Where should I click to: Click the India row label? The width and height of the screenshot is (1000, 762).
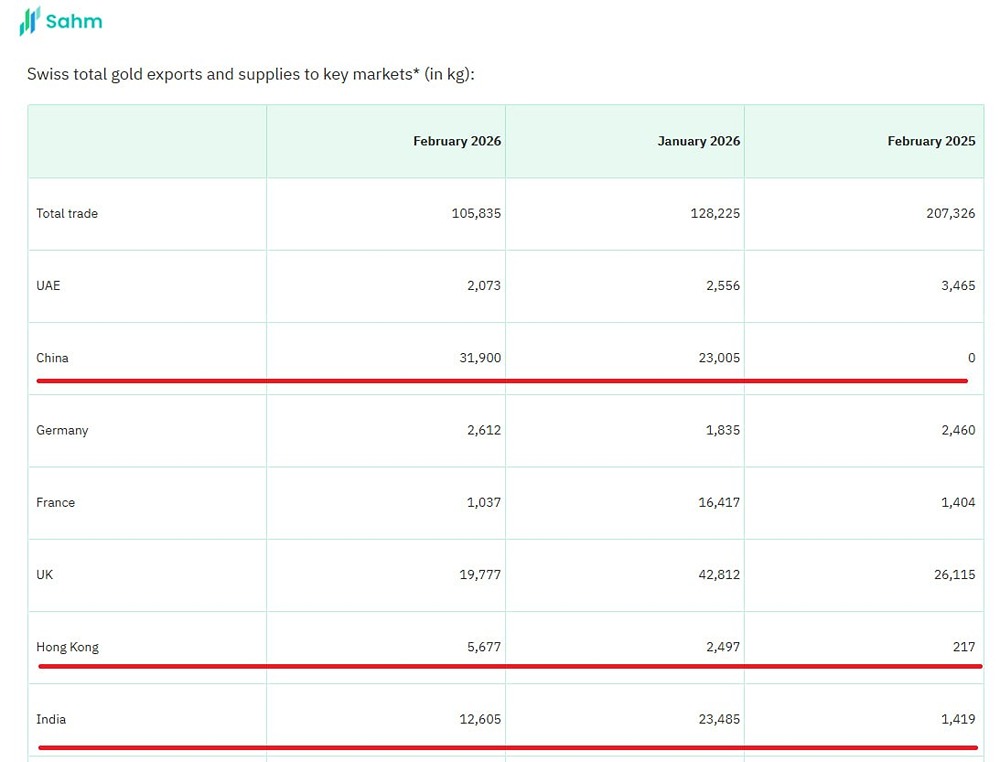click(51, 719)
